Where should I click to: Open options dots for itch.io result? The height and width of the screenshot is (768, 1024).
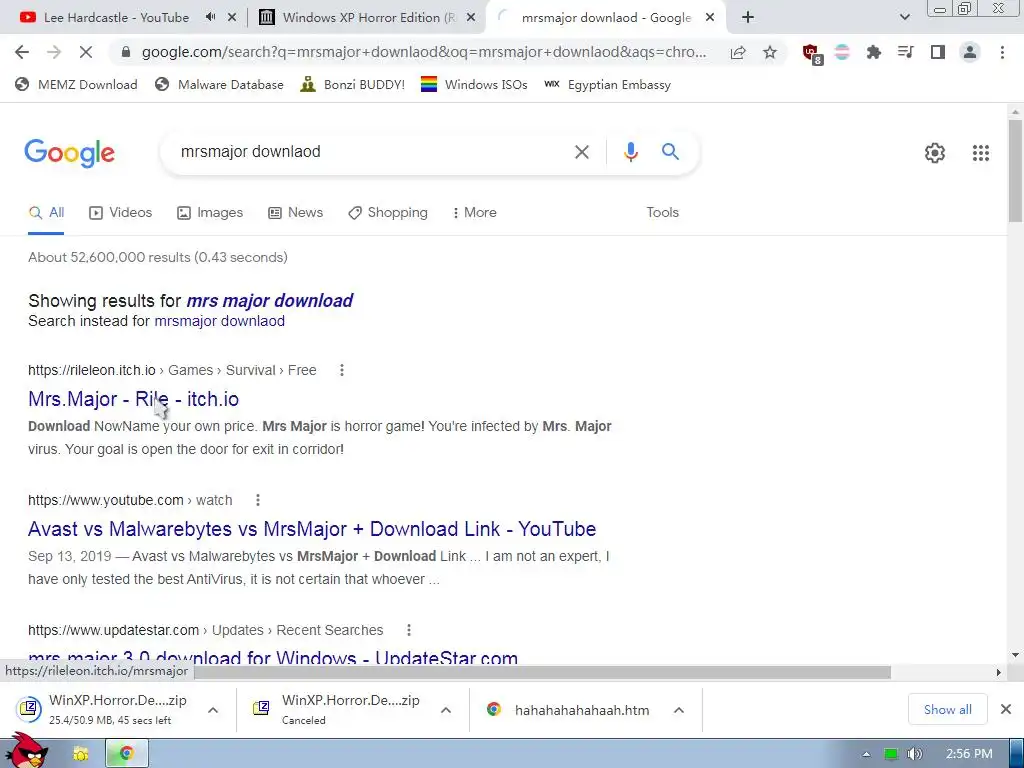pos(342,370)
